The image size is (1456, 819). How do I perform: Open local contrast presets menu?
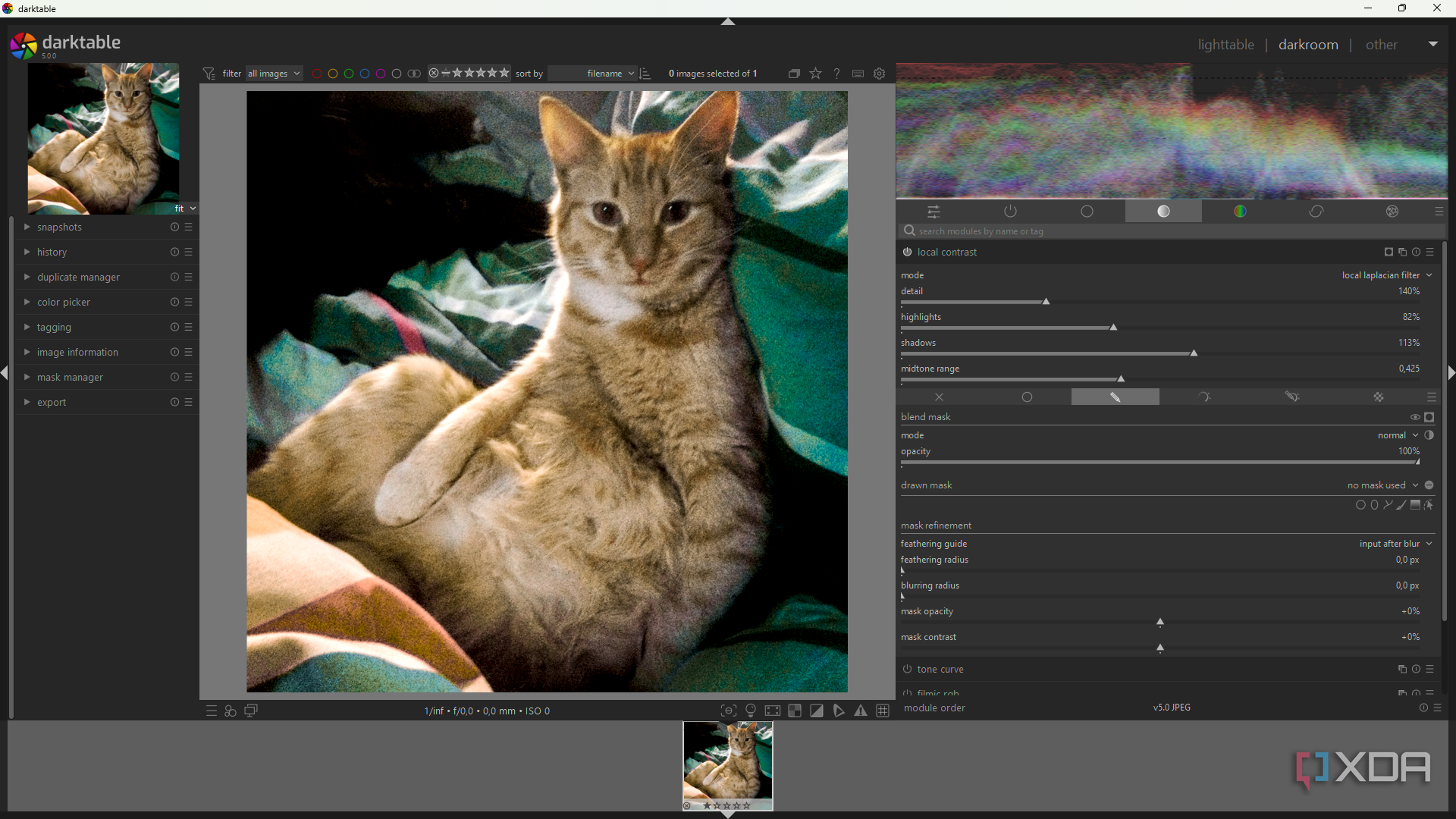1430,253
